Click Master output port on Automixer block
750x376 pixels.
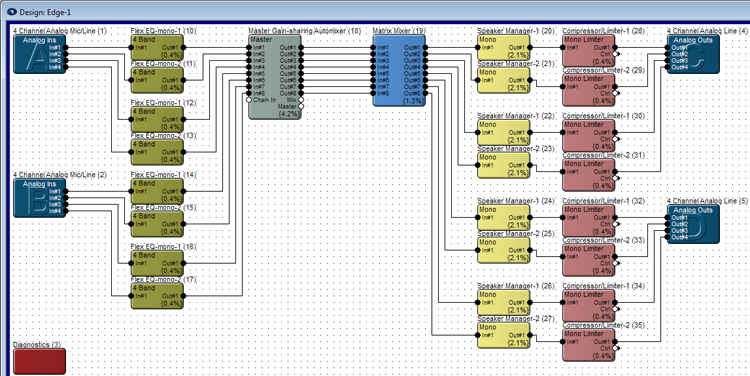[x=301, y=106]
